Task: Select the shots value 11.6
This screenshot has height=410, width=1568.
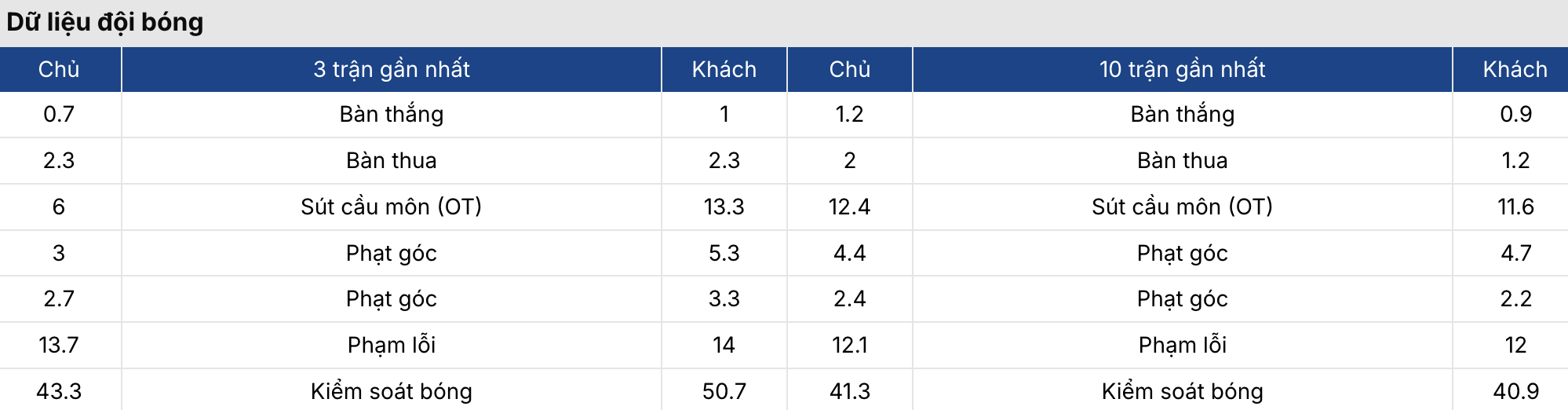Action: pos(1515,207)
